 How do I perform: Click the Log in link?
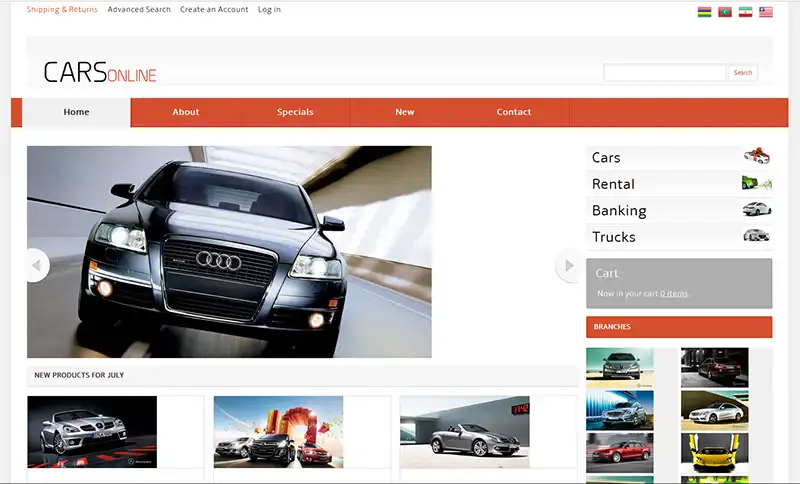(x=269, y=10)
